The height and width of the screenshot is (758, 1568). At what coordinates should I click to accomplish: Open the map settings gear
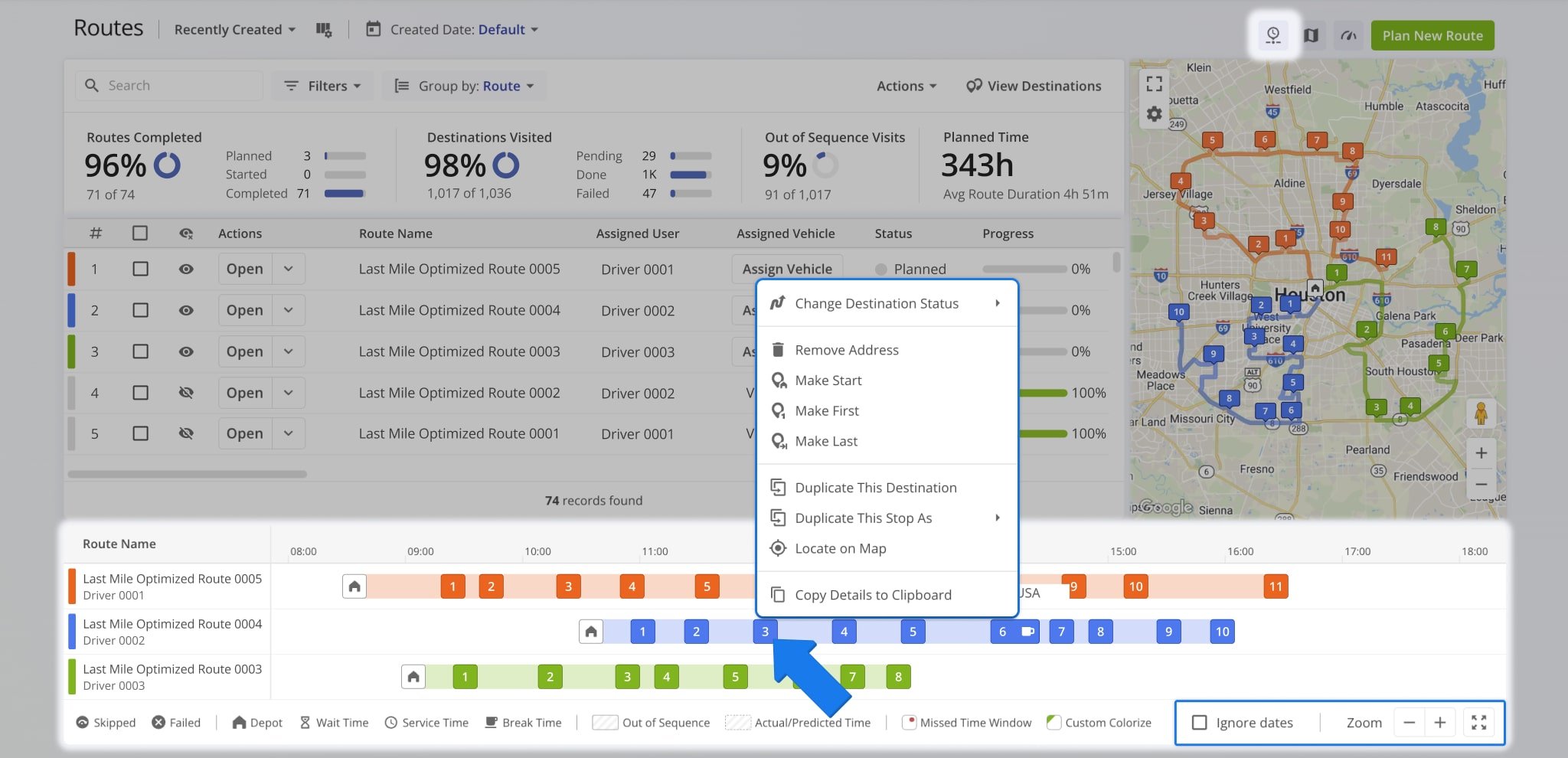[x=1154, y=114]
